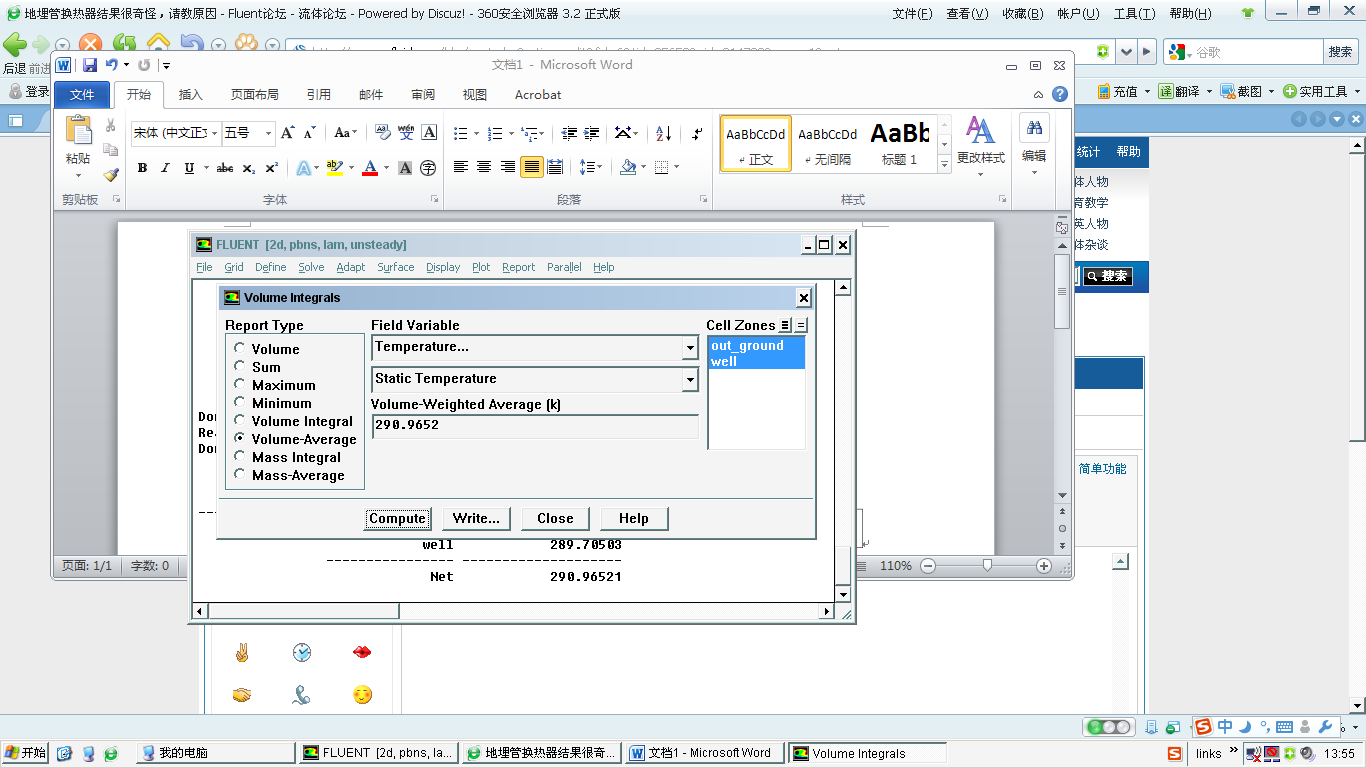1366x768 pixels.
Task: Apply strikethrough formatting in Word
Action: (225, 168)
